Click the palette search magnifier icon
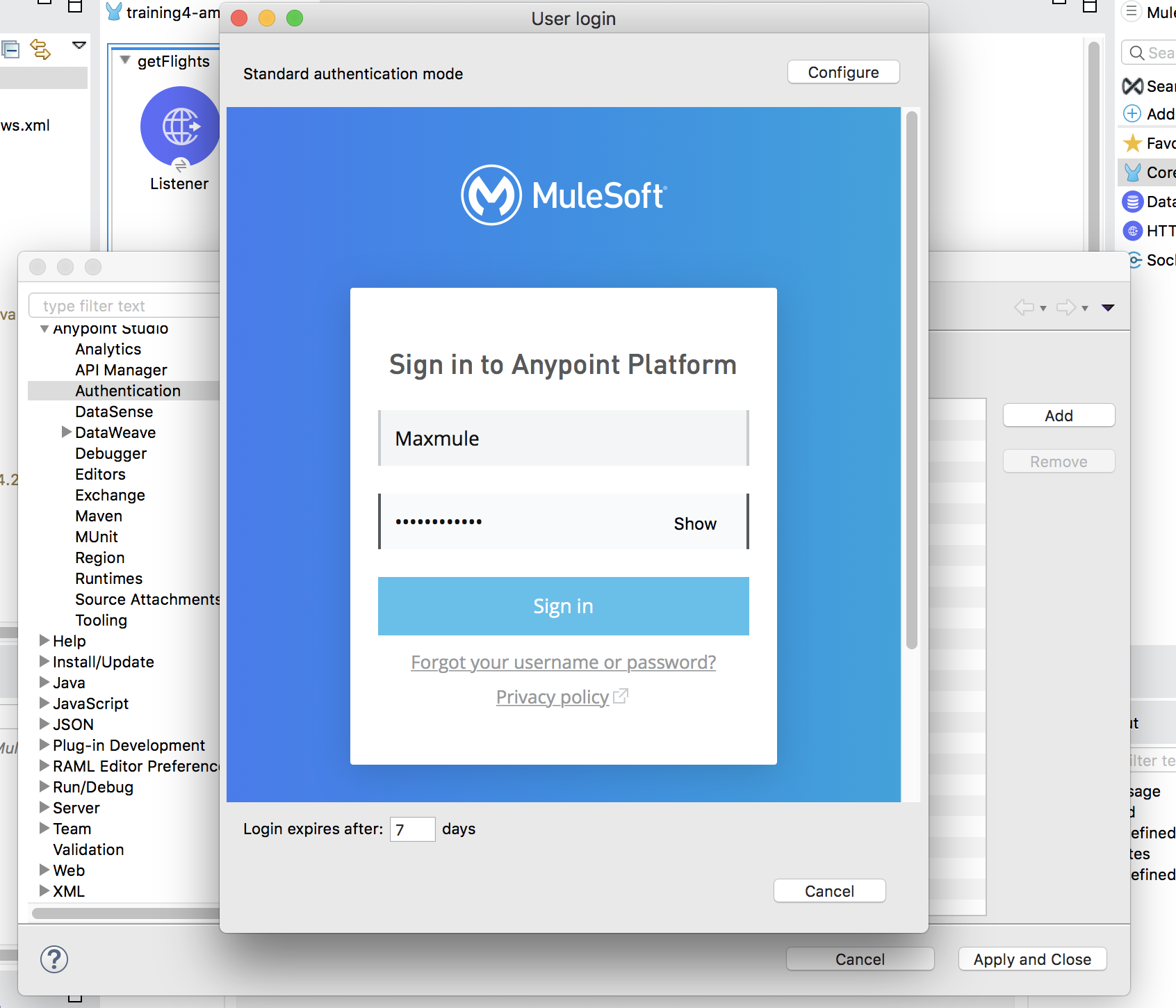 pos(1137,53)
